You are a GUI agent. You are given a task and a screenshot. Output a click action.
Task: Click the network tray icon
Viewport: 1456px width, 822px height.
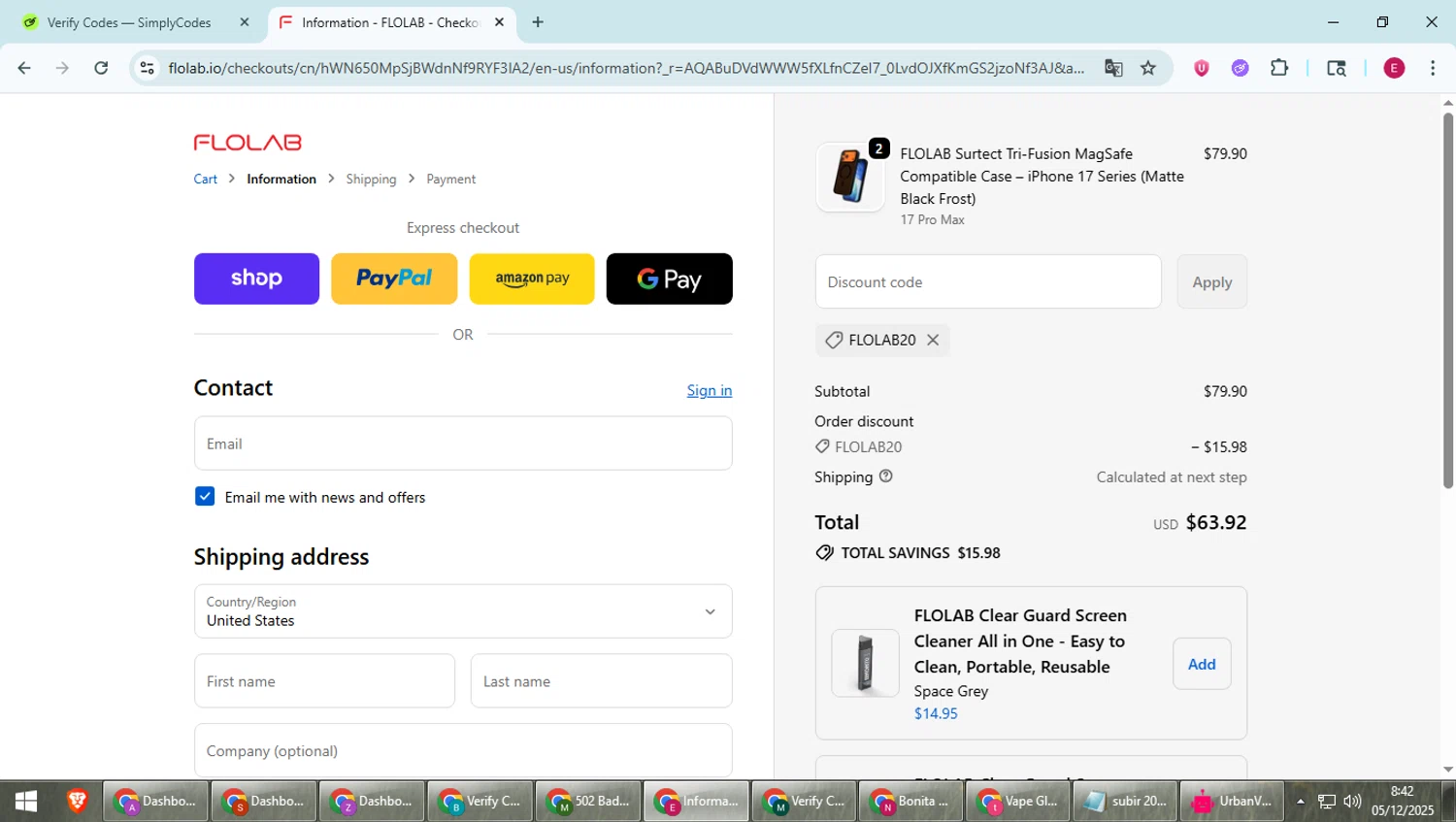pyautogui.click(x=1327, y=802)
